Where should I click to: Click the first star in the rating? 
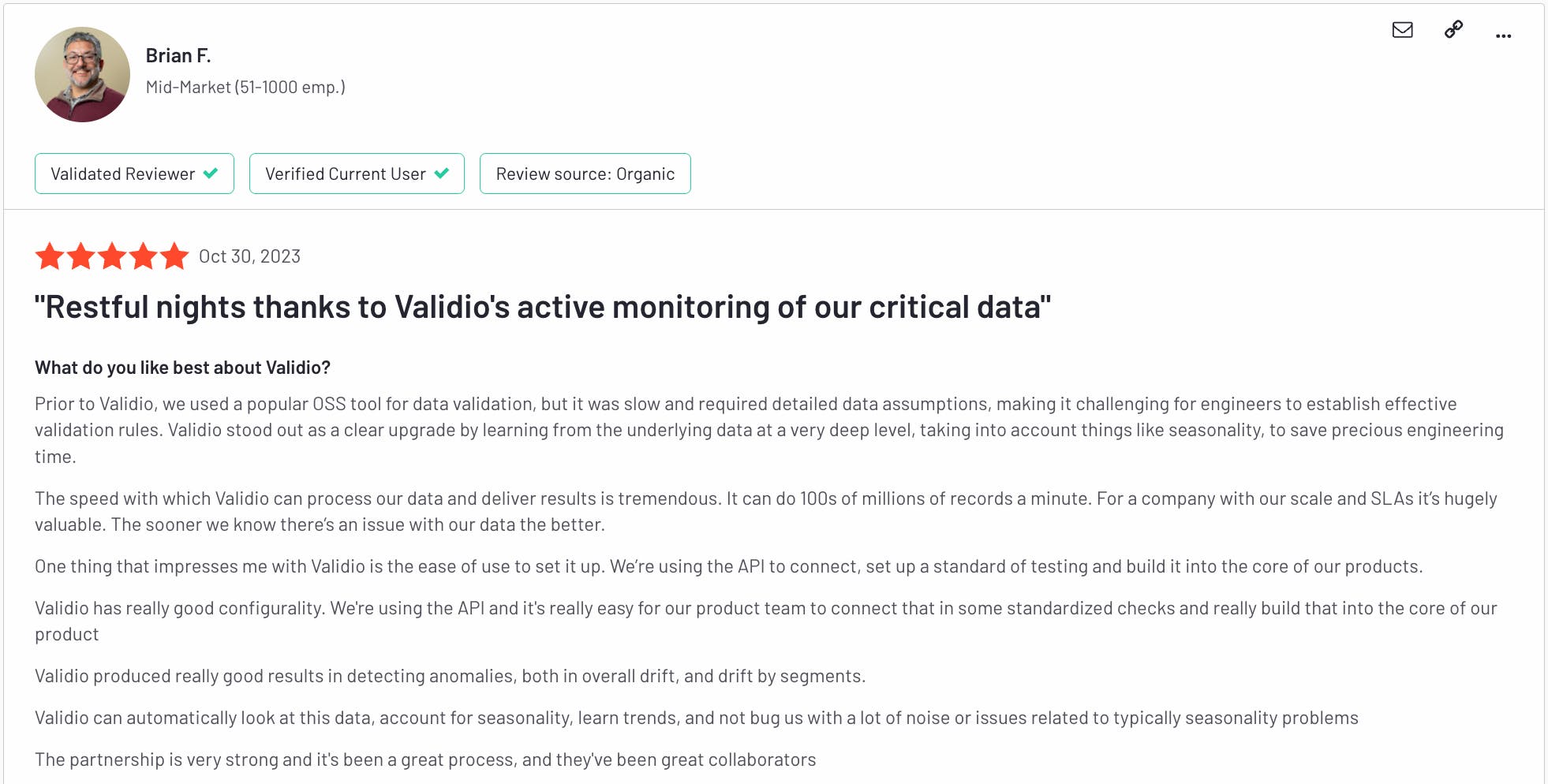(50, 256)
